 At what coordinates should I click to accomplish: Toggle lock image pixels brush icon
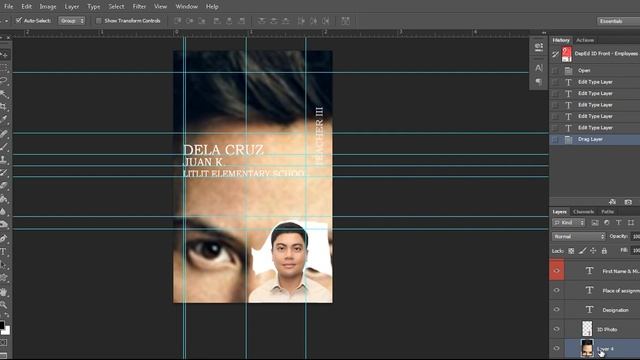582,251
